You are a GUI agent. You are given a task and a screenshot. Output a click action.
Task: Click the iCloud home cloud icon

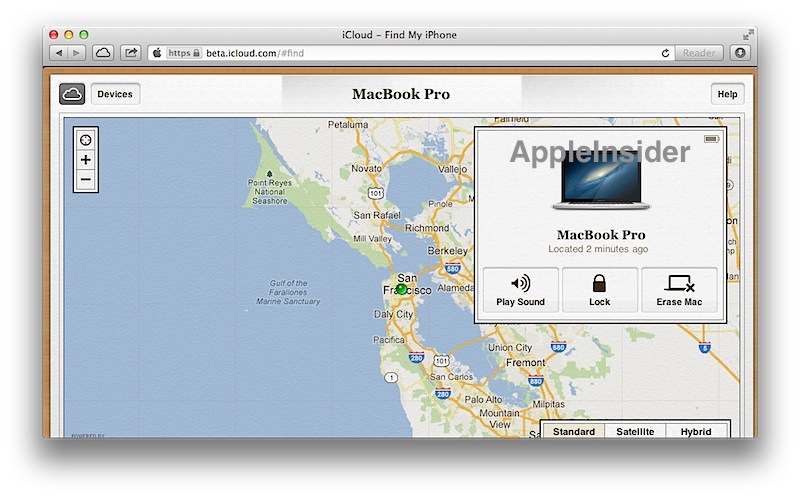tap(72, 94)
